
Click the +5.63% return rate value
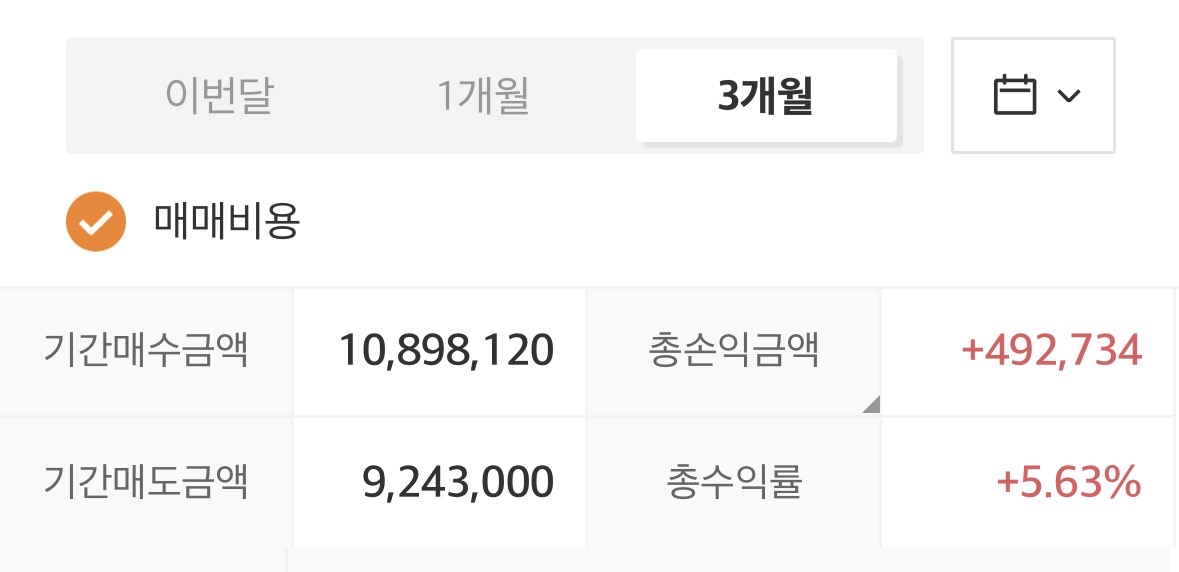pyautogui.click(x=1068, y=482)
